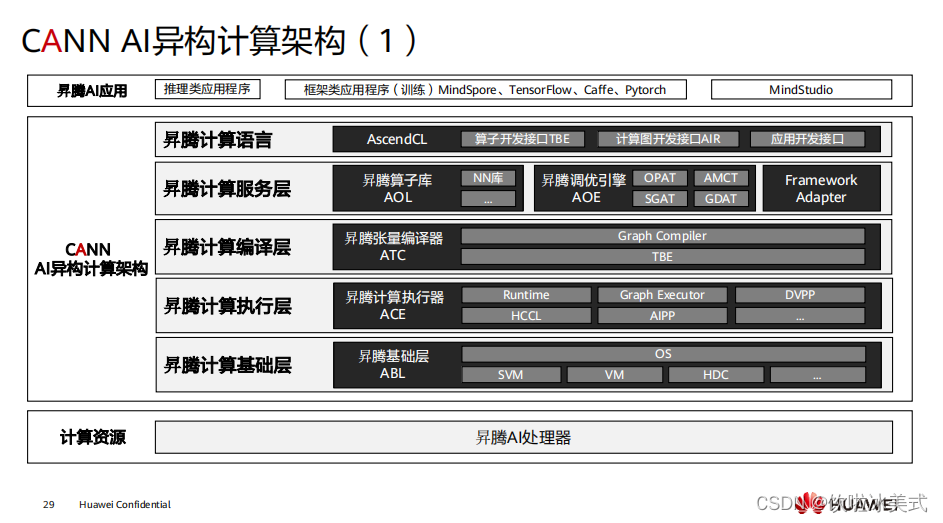Click the 昇腾AI应用 row label
The height and width of the screenshot is (523, 943).
coord(92,91)
